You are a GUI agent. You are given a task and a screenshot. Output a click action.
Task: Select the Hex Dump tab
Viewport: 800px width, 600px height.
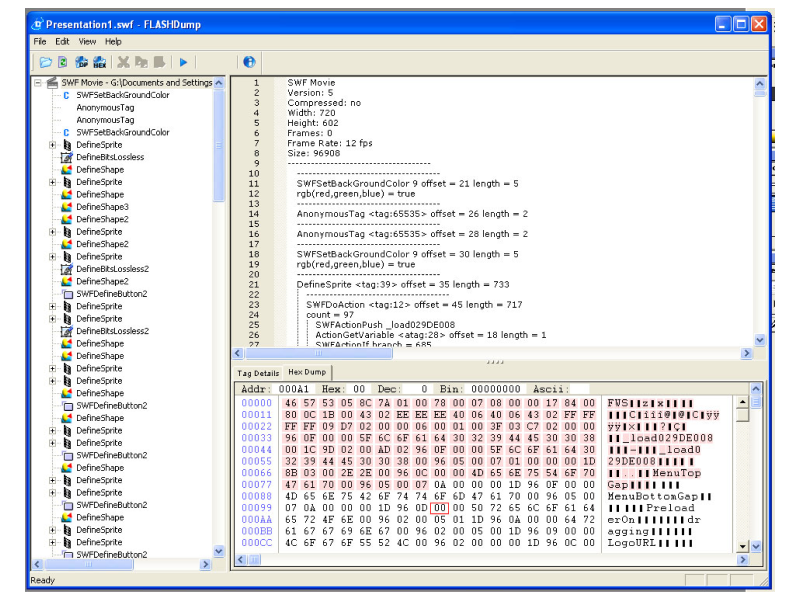coord(307,372)
